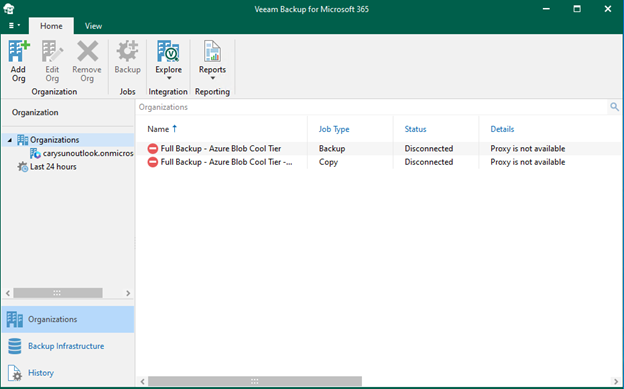Click the Organizations search field

click(372, 107)
